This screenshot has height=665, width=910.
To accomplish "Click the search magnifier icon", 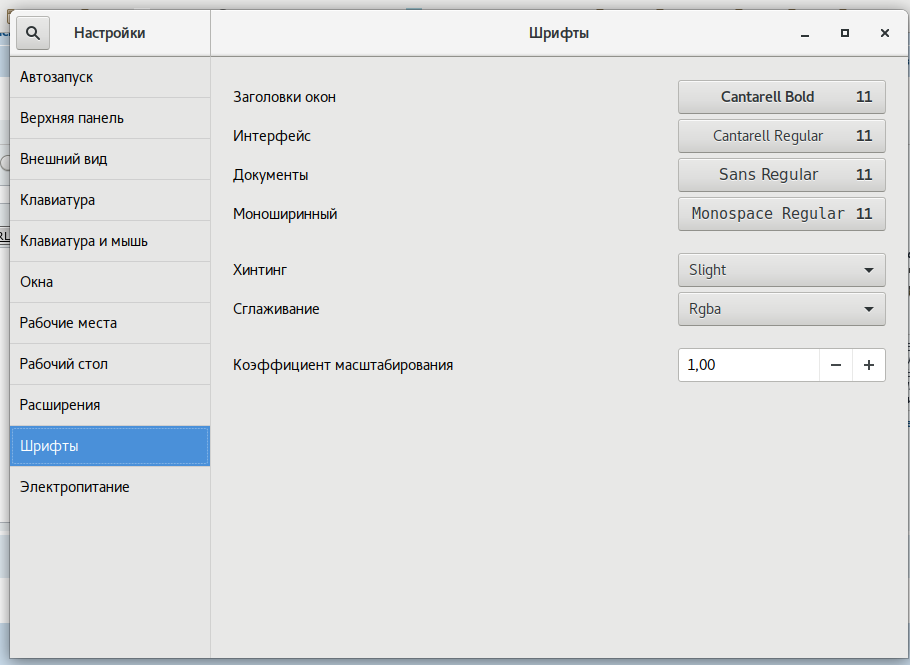I will [x=33, y=33].
